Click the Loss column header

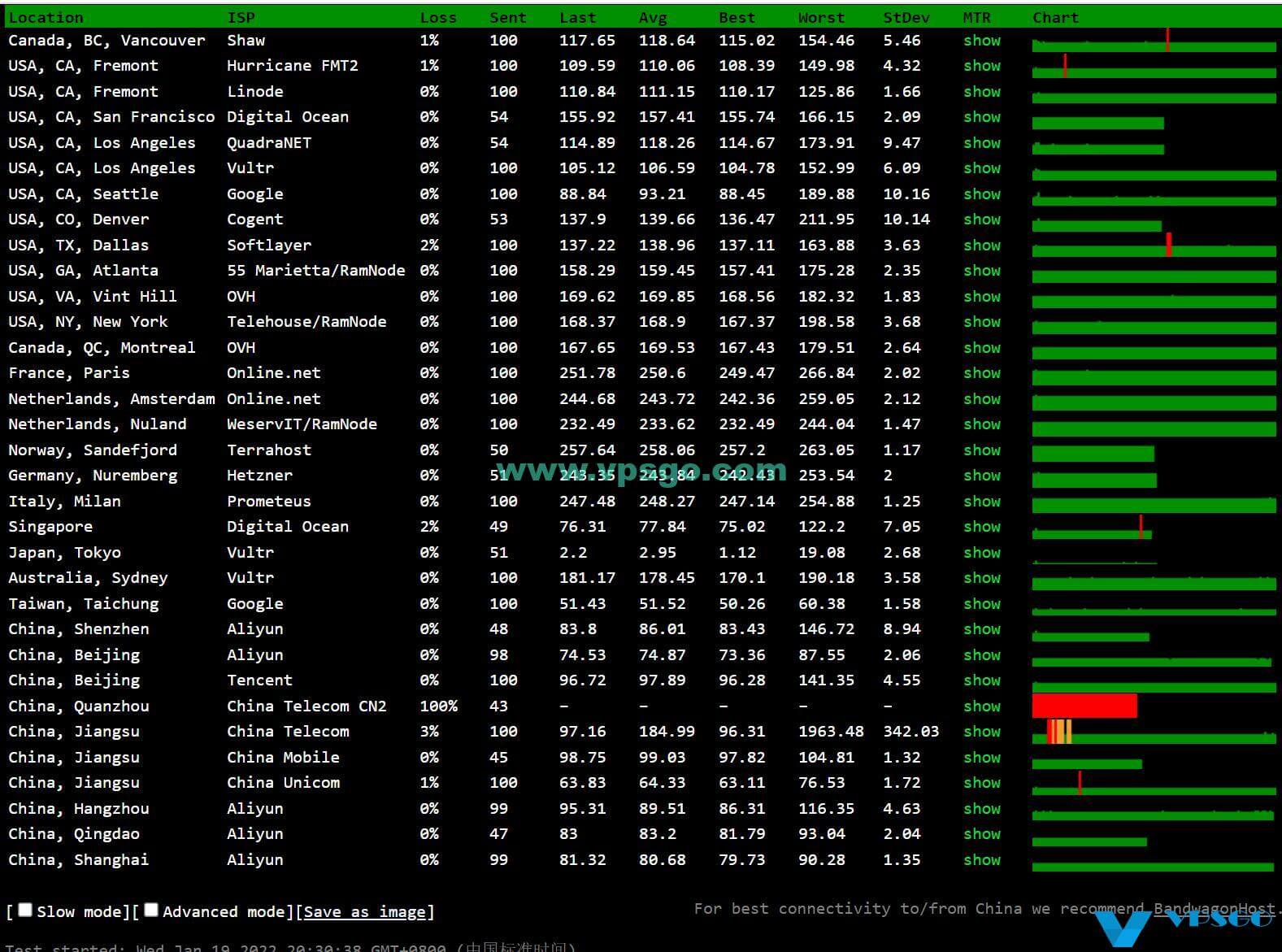[438, 17]
